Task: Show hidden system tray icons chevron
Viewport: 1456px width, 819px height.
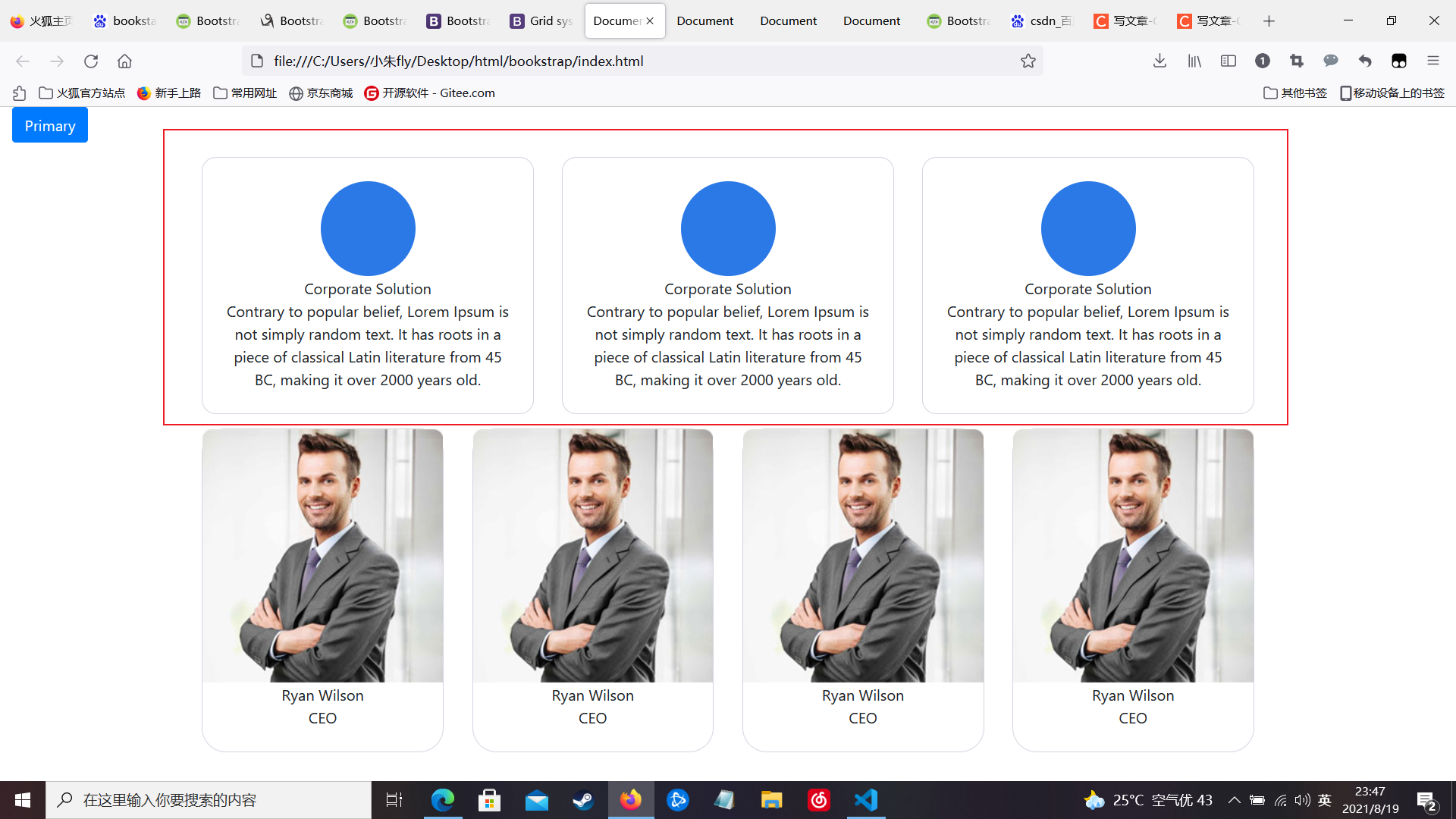Action: pos(1234,800)
